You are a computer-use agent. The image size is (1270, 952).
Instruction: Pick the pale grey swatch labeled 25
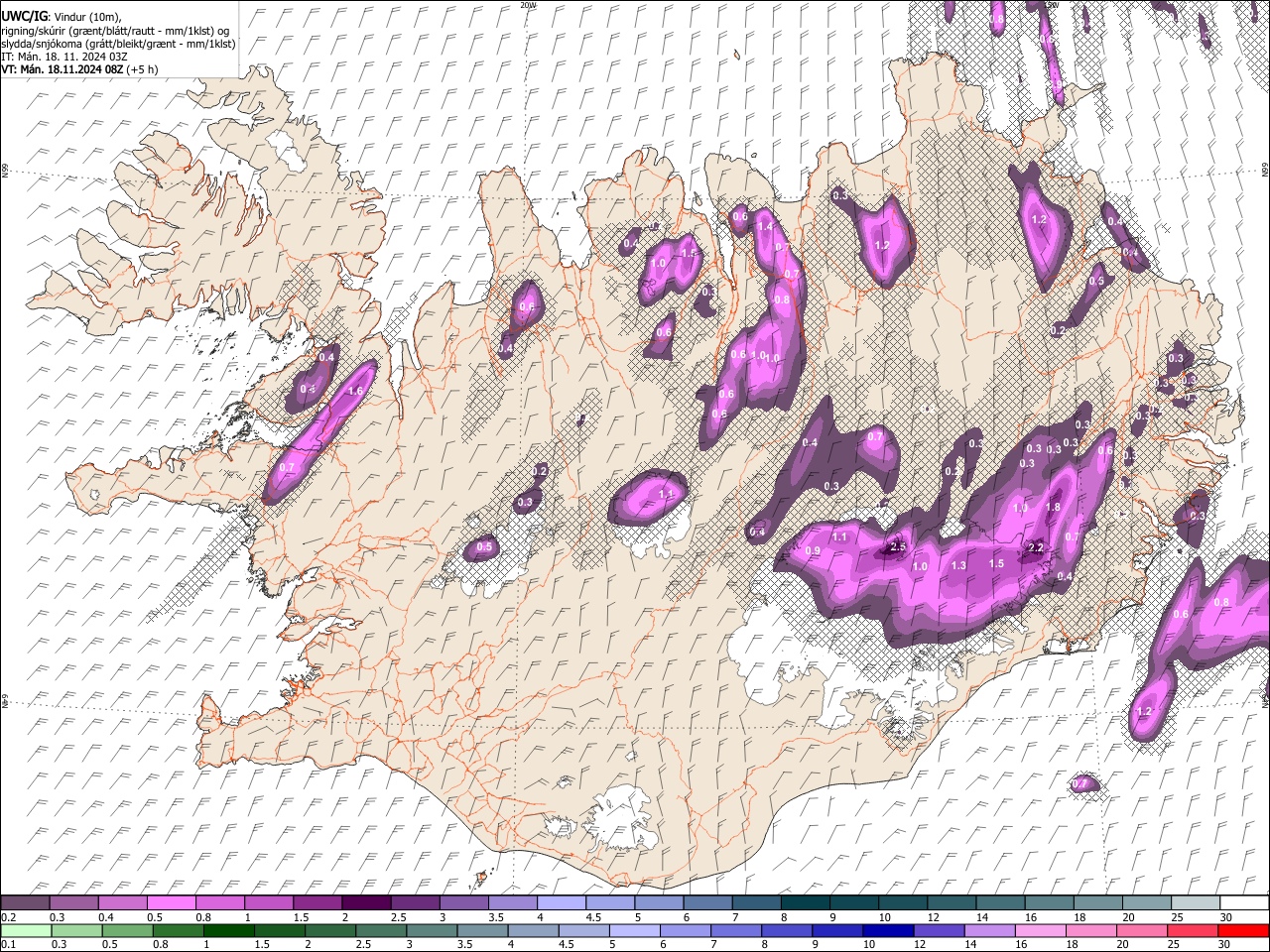(1196, 903)
